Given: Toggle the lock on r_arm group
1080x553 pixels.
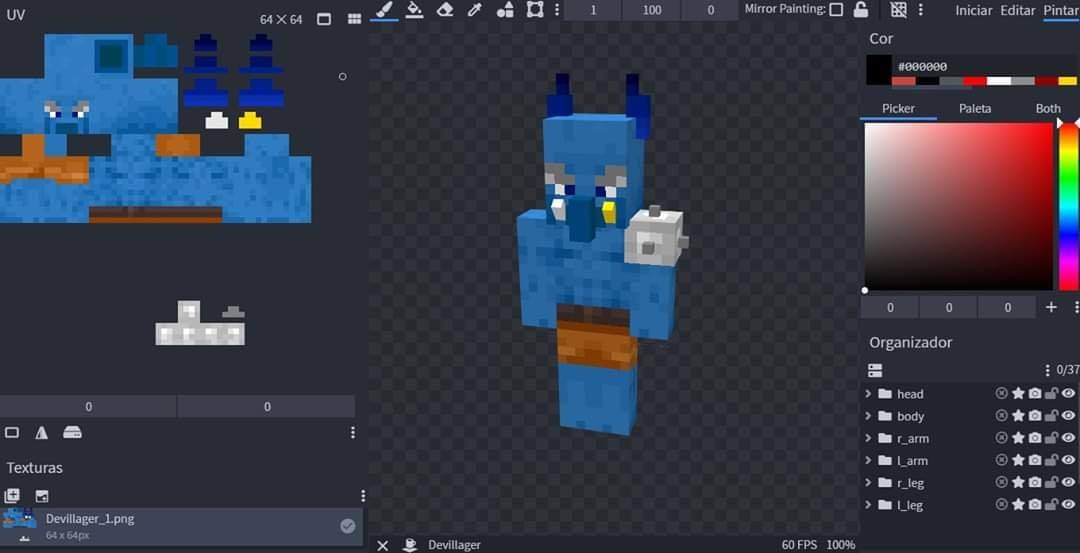Looking at the screenshot, I should (1051, 438).
